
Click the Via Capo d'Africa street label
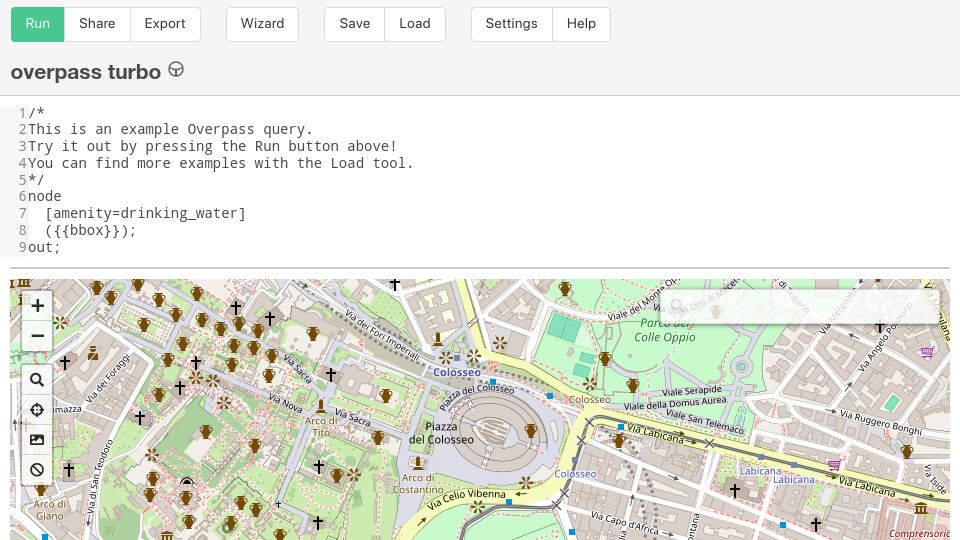pyautogui.click(x=625, y=524)
